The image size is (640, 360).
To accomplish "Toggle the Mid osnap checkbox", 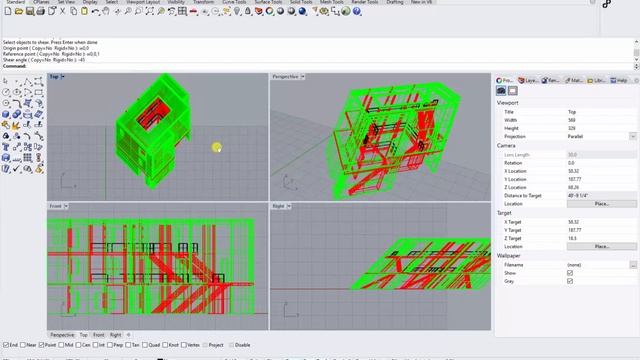I will pyautogui.click(x=61, y=345).
